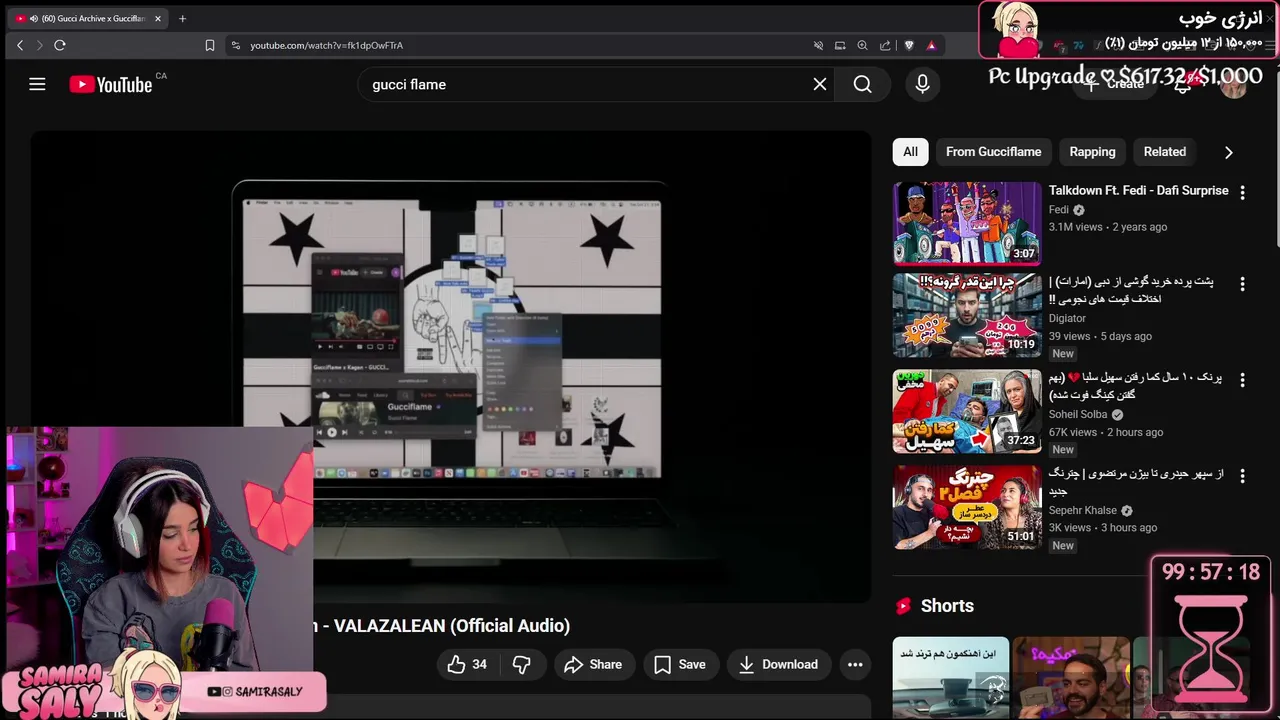Open the Soheil Solba channel name

point(1078,414)
